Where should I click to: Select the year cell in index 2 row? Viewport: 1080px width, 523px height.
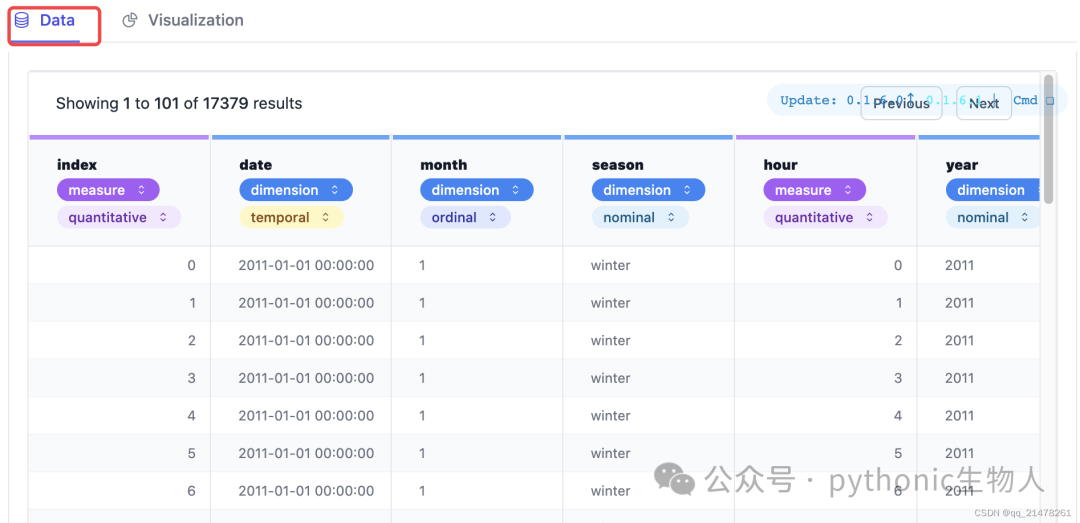point(978,340)
